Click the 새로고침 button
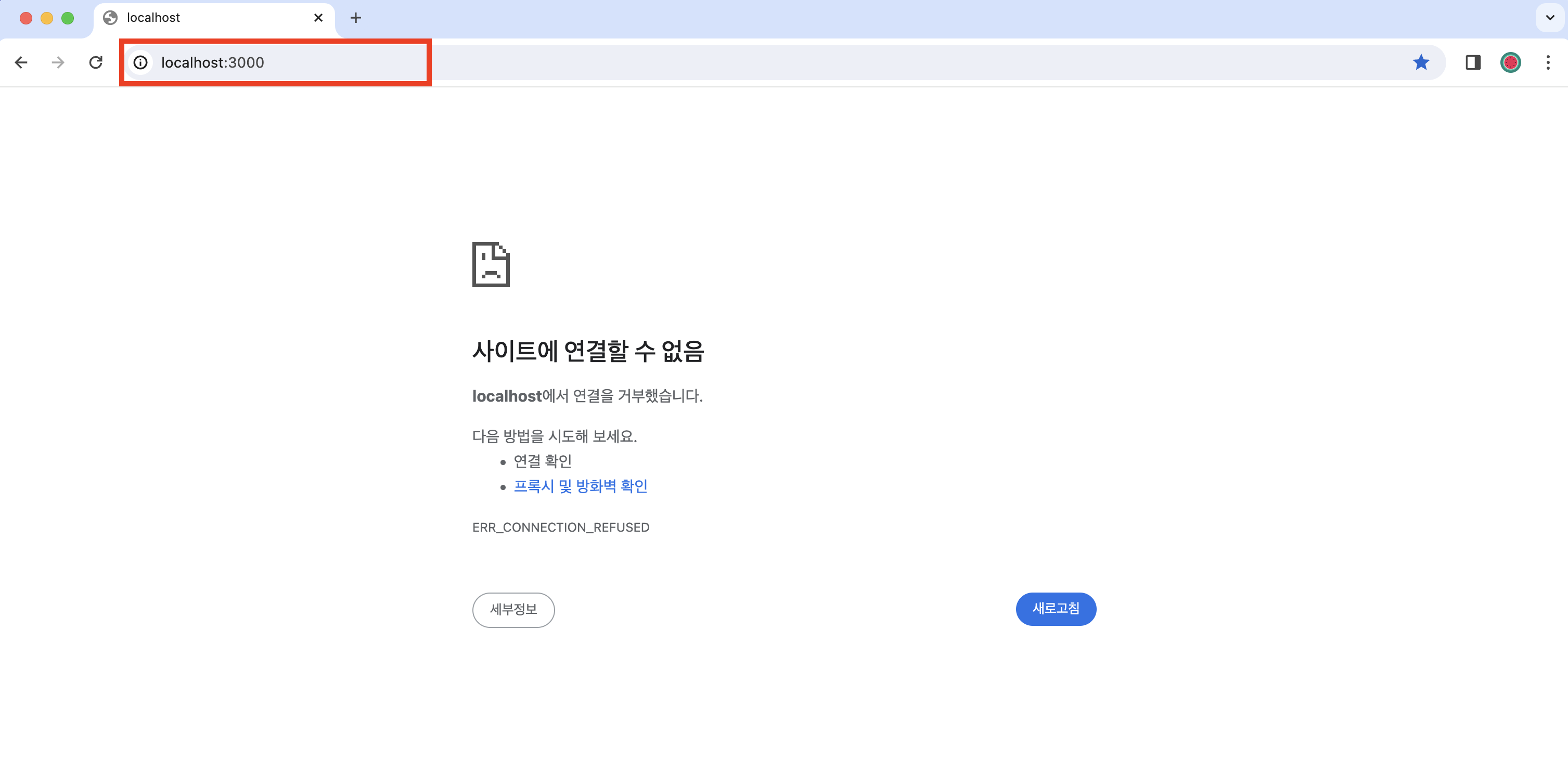Screen dimensions: 1568x771 coord(1056,609)
